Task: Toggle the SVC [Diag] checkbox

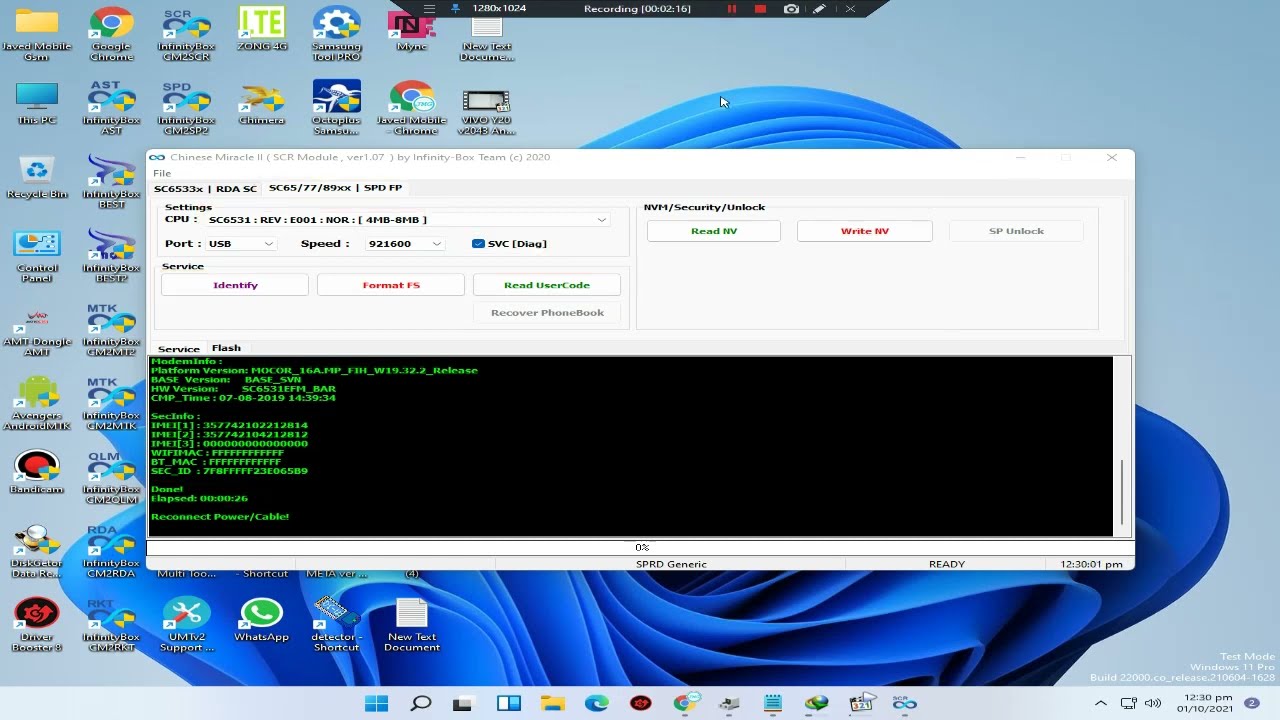Action: (x=478, y=244)
